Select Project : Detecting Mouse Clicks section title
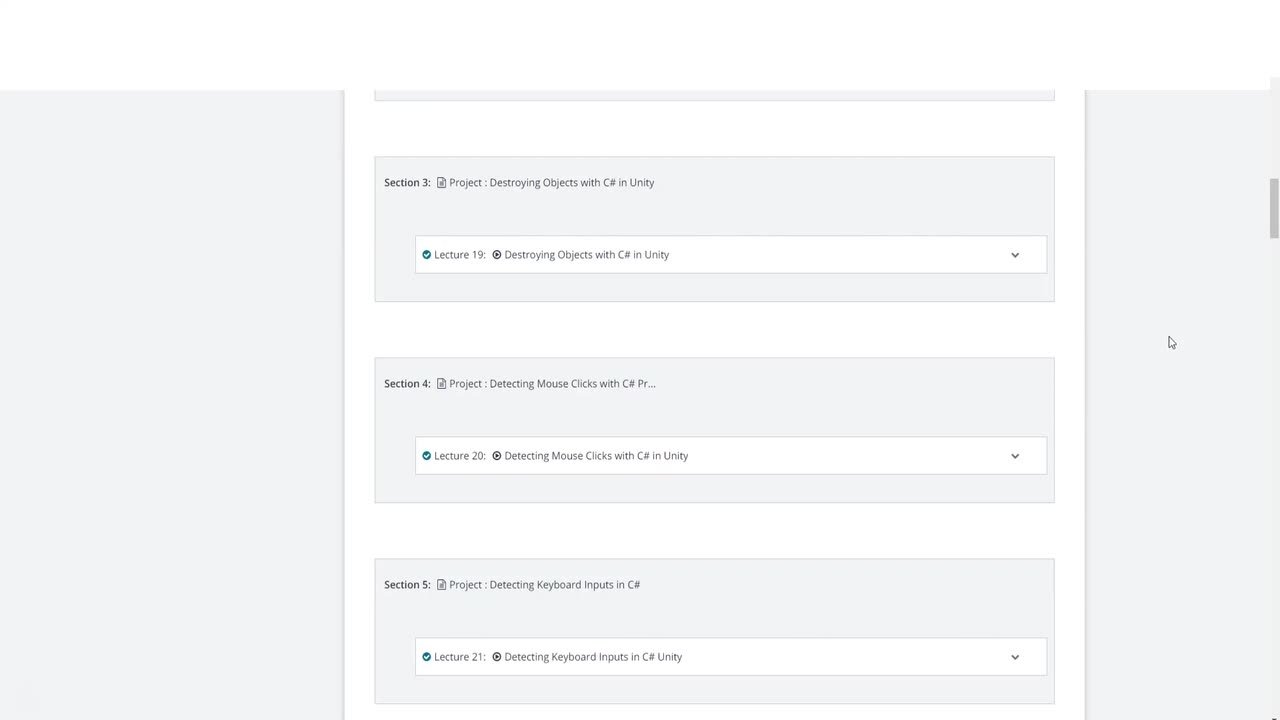This screenshot has height=720, width=1280. coord(552,384)
